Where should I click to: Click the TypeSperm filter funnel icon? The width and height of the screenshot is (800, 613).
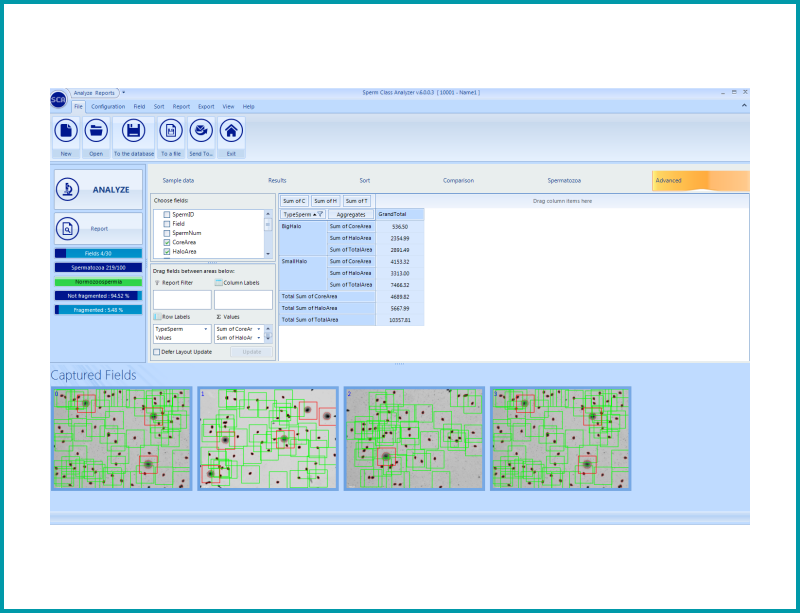[x=320, y=214]
